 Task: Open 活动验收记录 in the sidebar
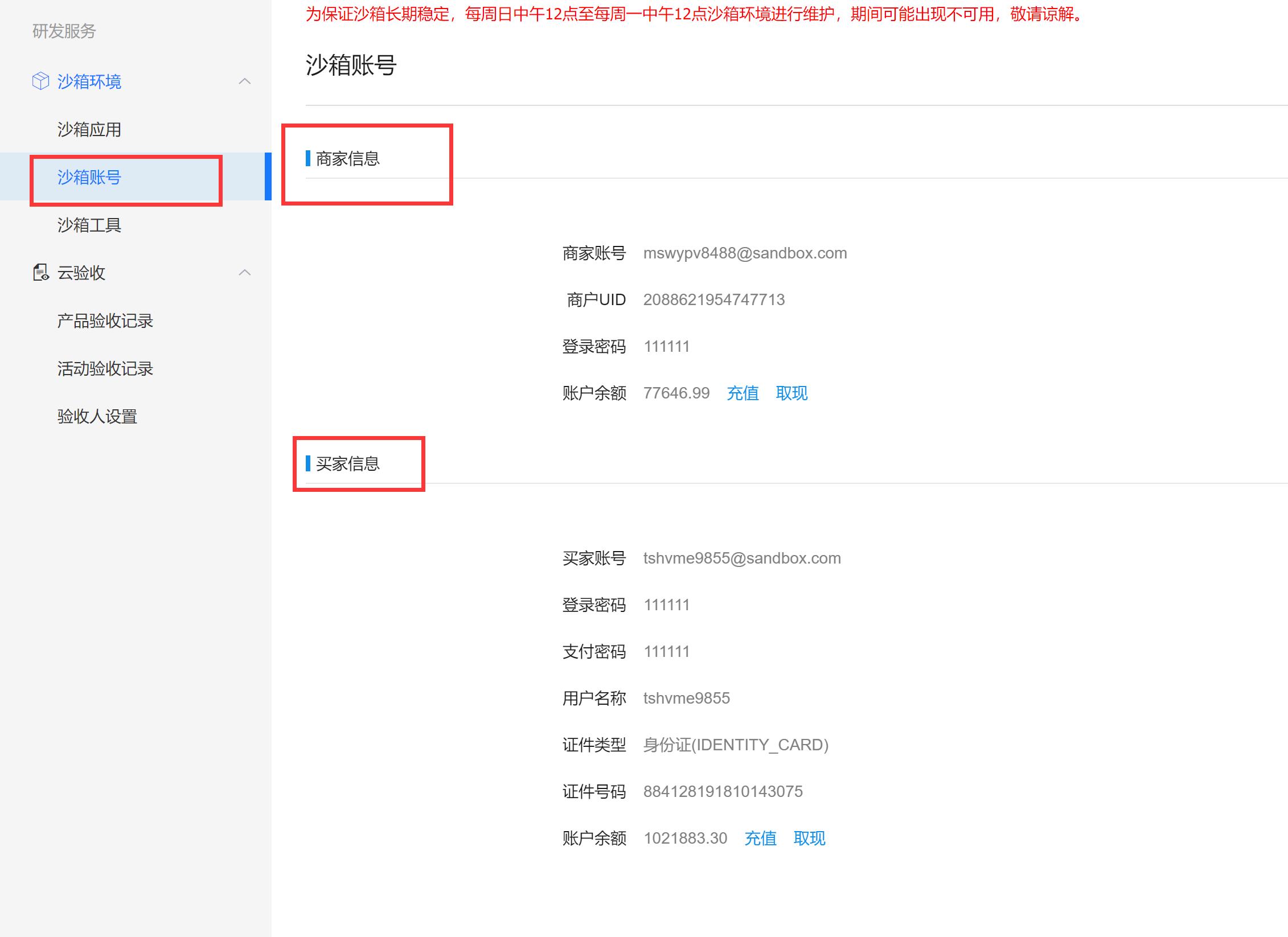click(x=105, y=369)
